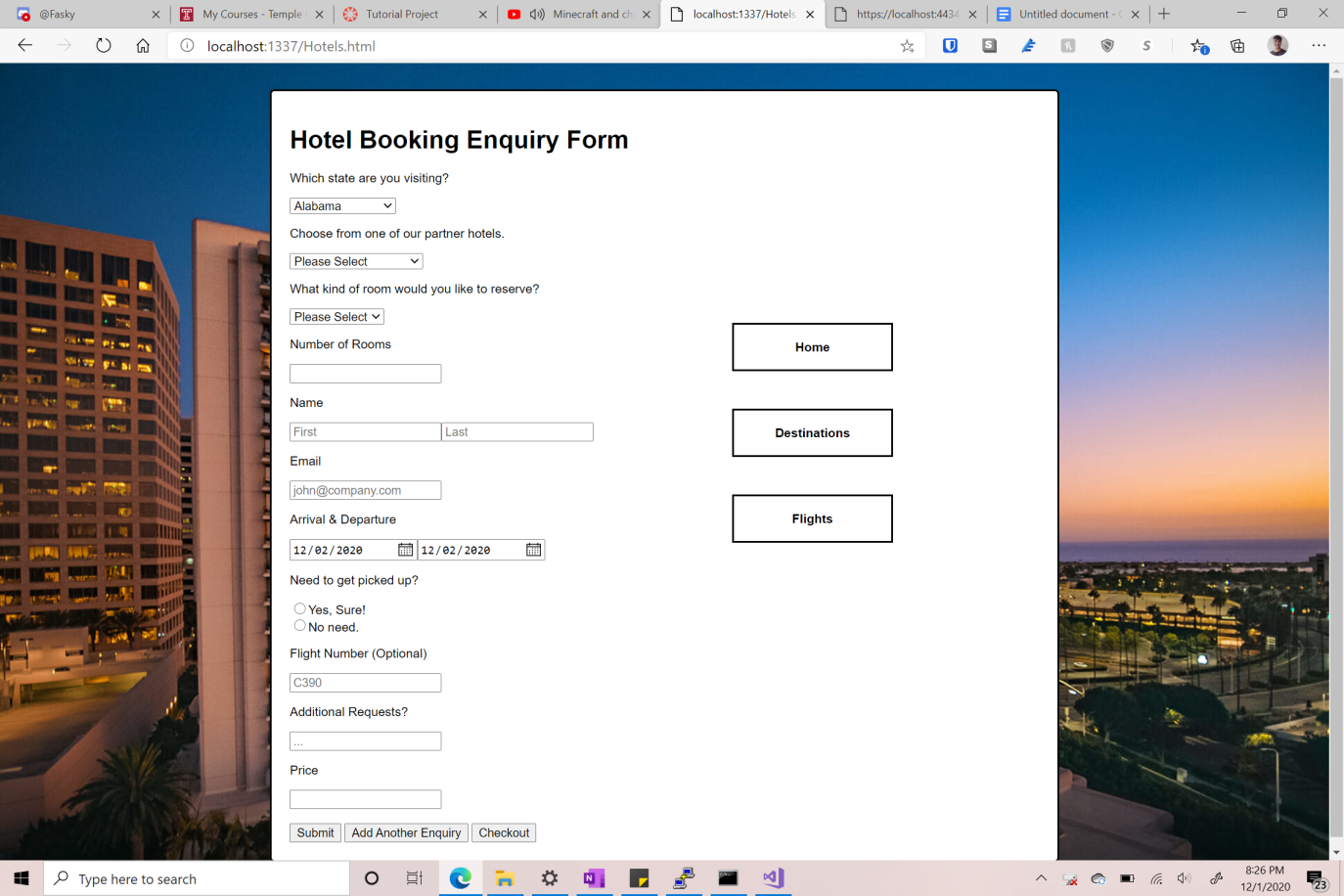The image size is (1344, 896).
Task: Mute the Minecraft tab audio icon
Action: click(537, 15)
